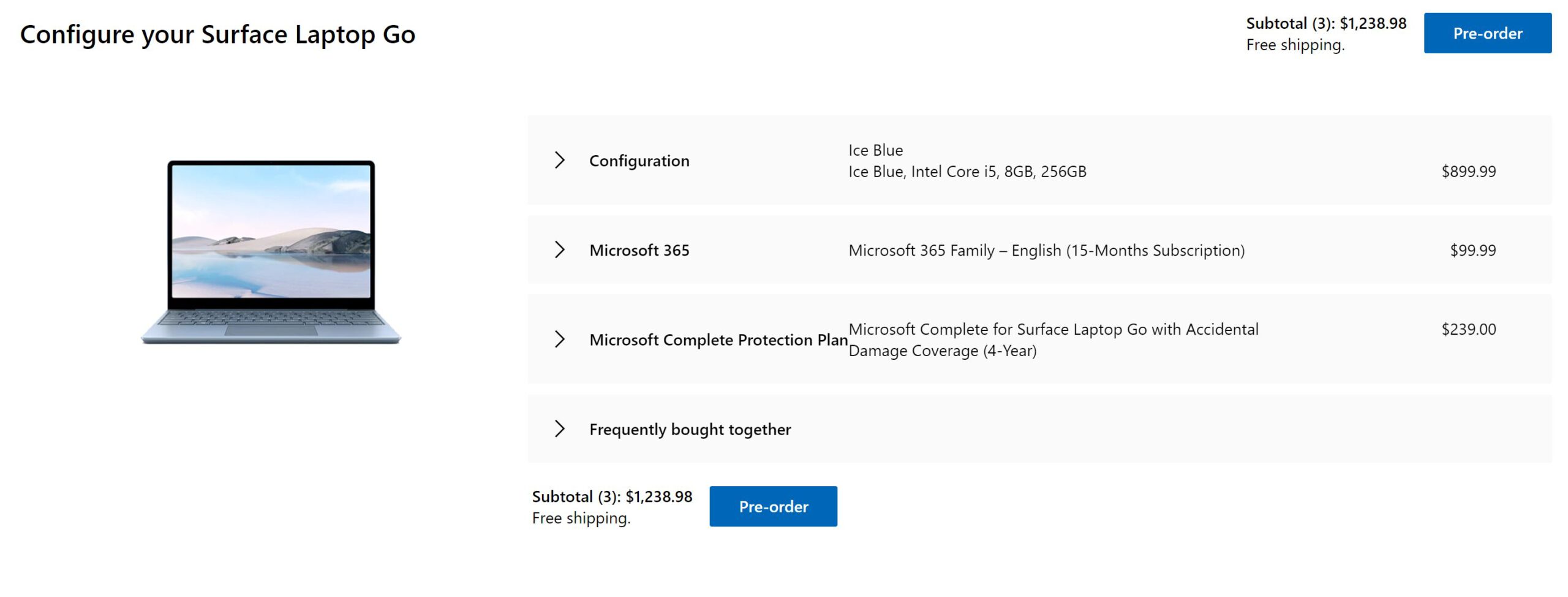Select Microsoft Complete Protection Plan label
The image size is (1568, 597).
(718, 340)
